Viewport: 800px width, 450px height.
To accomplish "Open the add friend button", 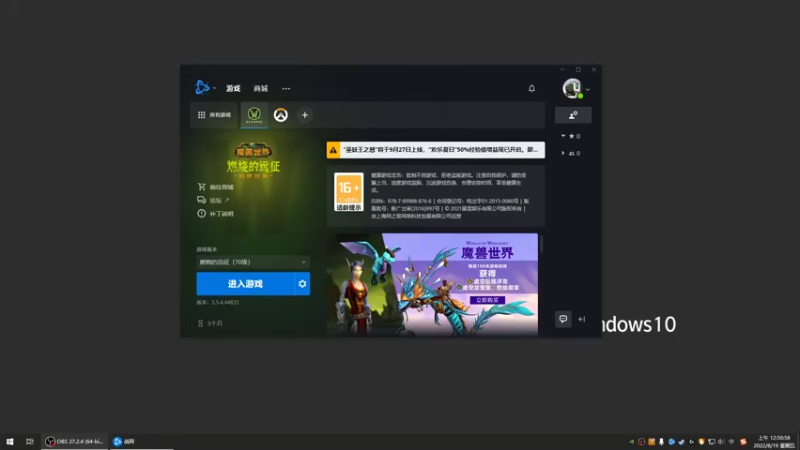I will point(573,115).
